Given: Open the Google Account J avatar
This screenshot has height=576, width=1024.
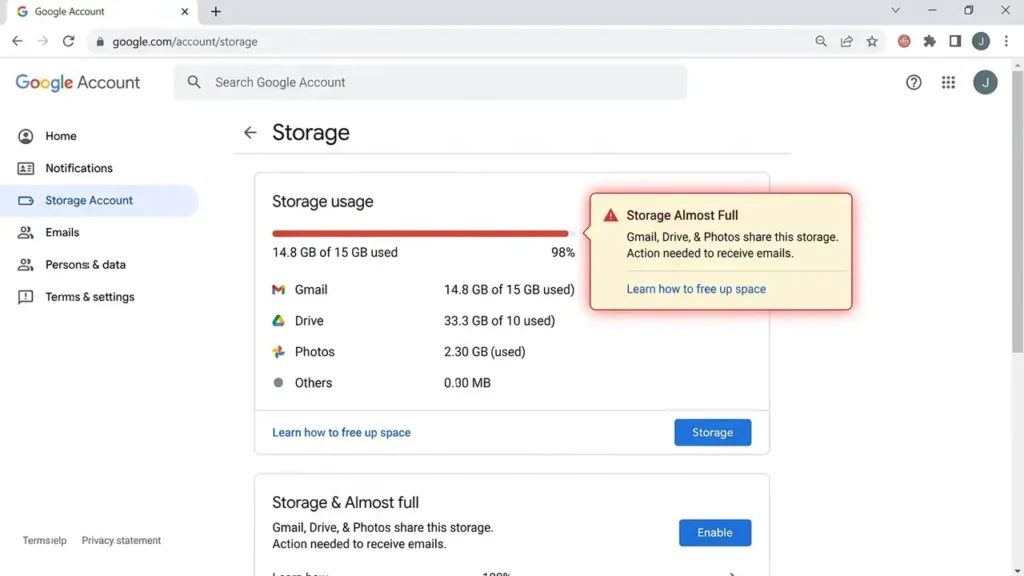Looking at the screenshot, I should click(x=985, y=82).
